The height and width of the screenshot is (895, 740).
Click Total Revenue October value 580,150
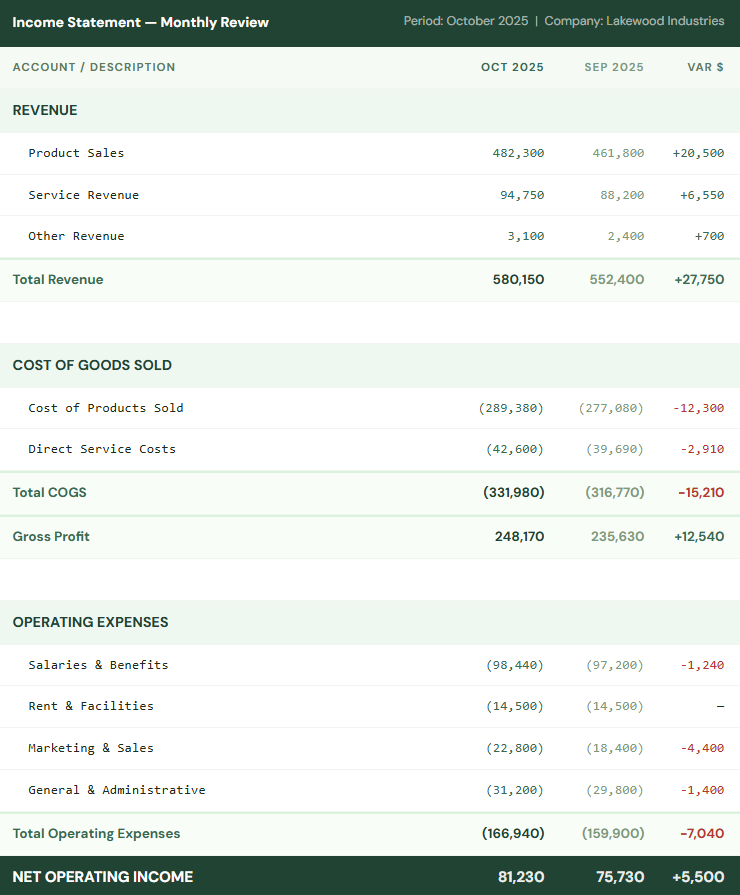tap(518, 280)
